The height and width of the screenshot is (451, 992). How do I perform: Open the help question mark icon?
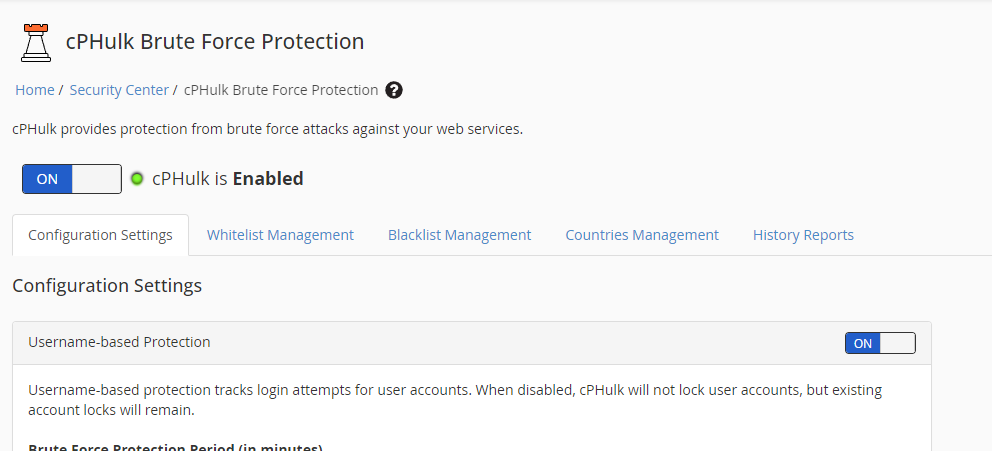click(x=394, y=90)
